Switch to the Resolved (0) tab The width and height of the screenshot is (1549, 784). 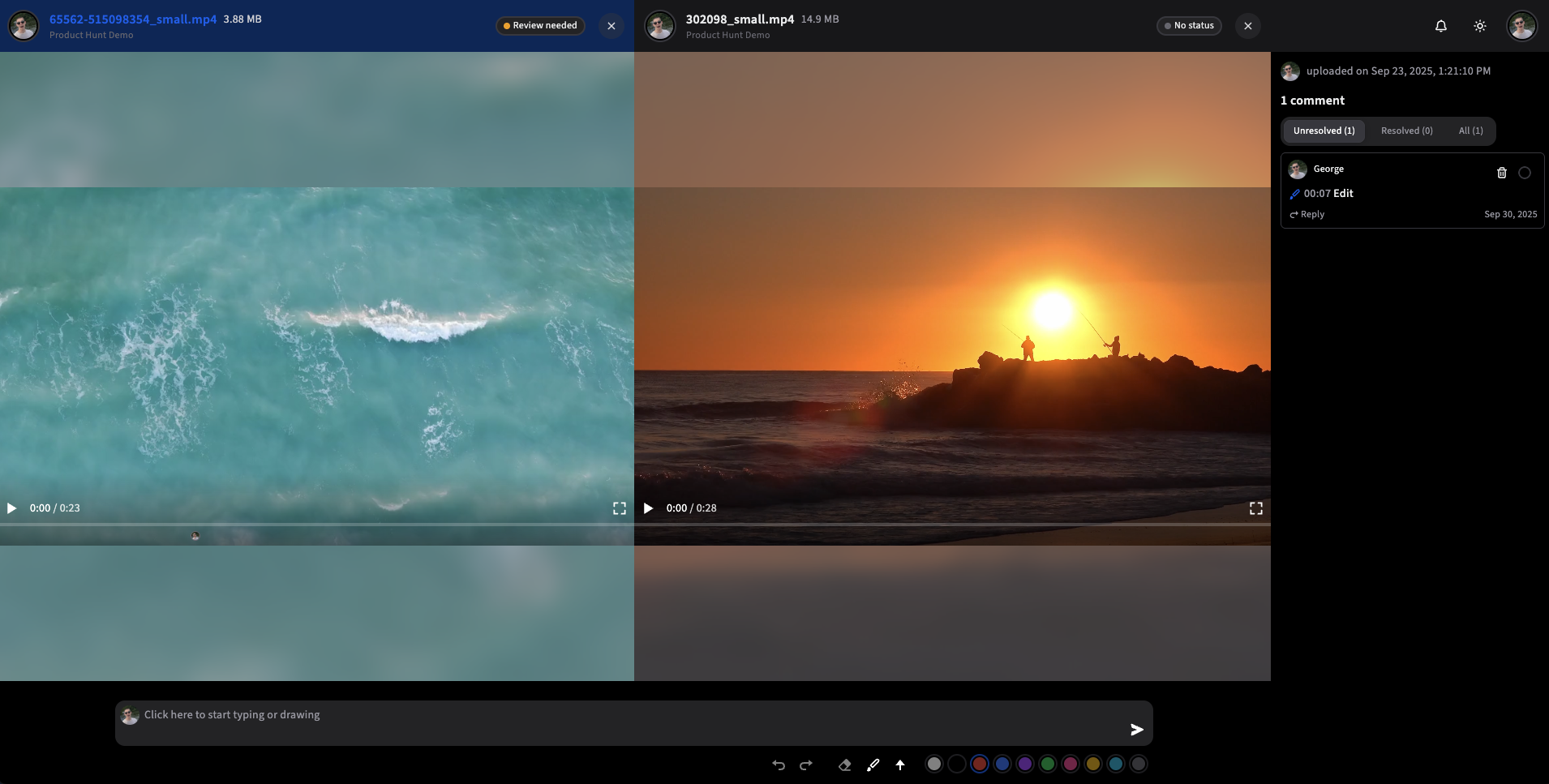(1406, 131)
